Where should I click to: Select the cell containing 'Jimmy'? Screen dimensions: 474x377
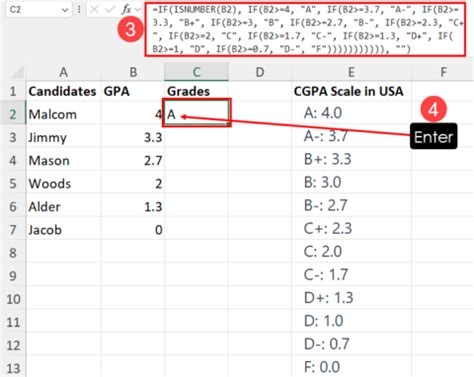click(x=64, y=137)
